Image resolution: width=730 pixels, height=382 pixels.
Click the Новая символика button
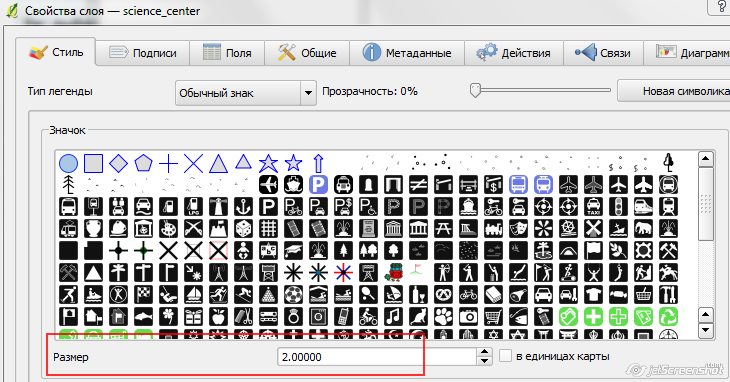point(674,91)
